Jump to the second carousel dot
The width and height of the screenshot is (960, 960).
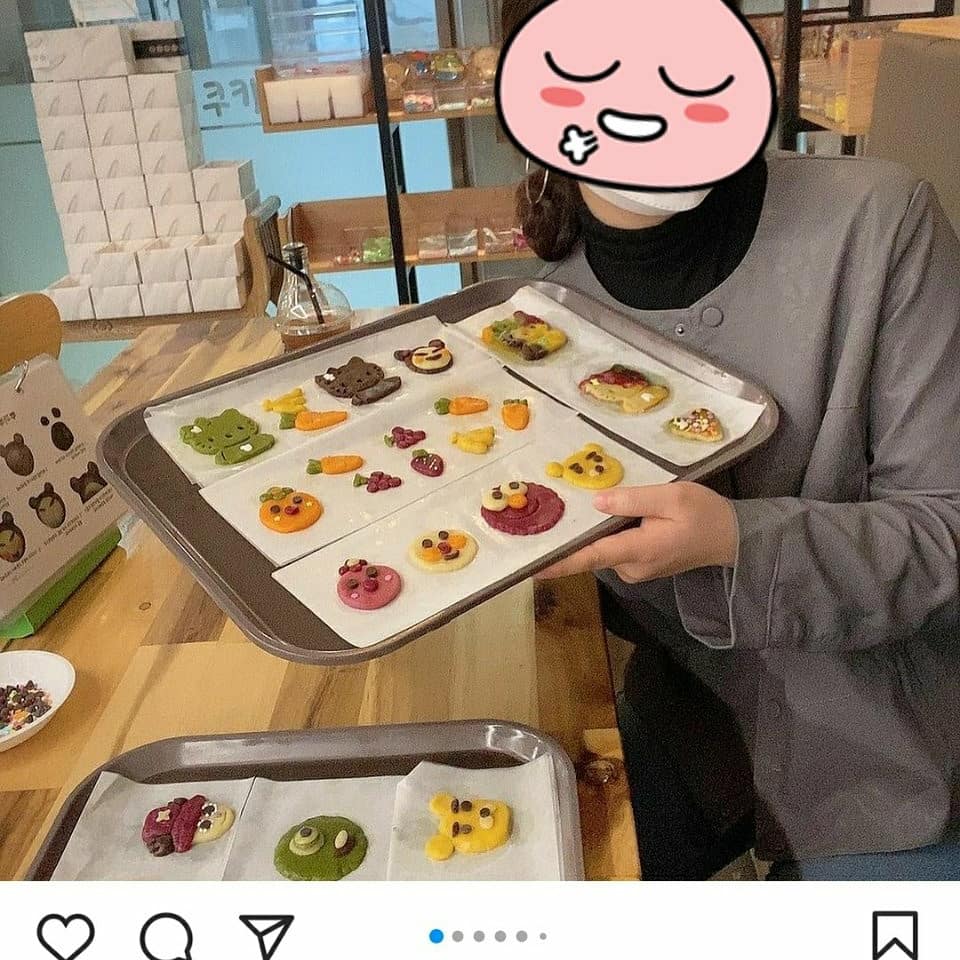click(458, 936)
